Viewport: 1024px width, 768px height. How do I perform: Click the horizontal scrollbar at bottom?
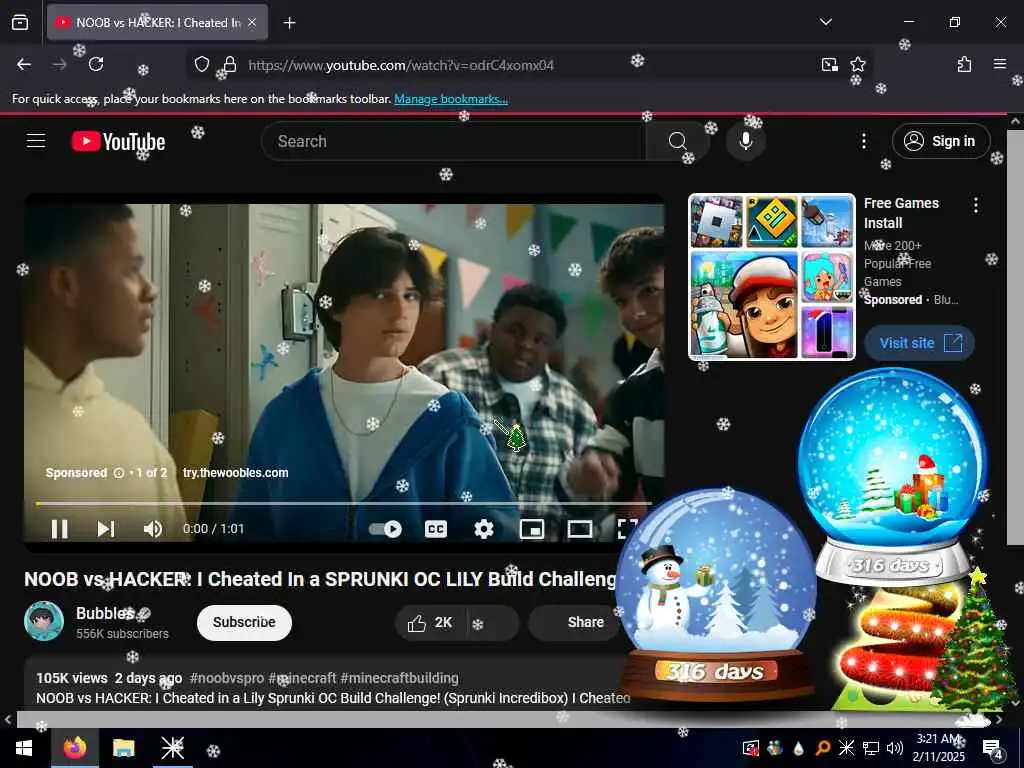502,719
